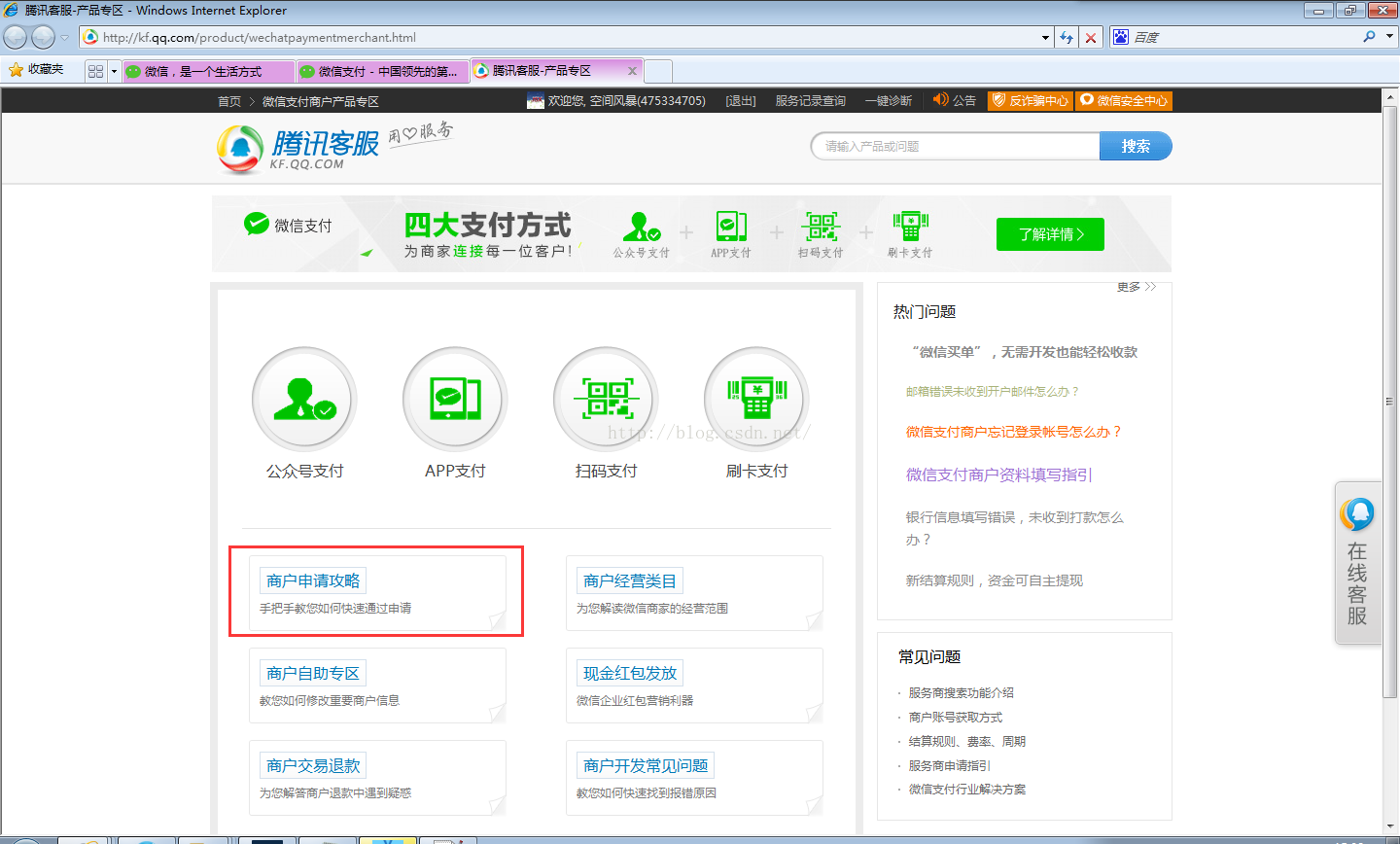This screenshot has height=844, width=1400.
Task: Click the 微信支付商户产品专区 breadcrumb link
Action: (x=321, y=101)
